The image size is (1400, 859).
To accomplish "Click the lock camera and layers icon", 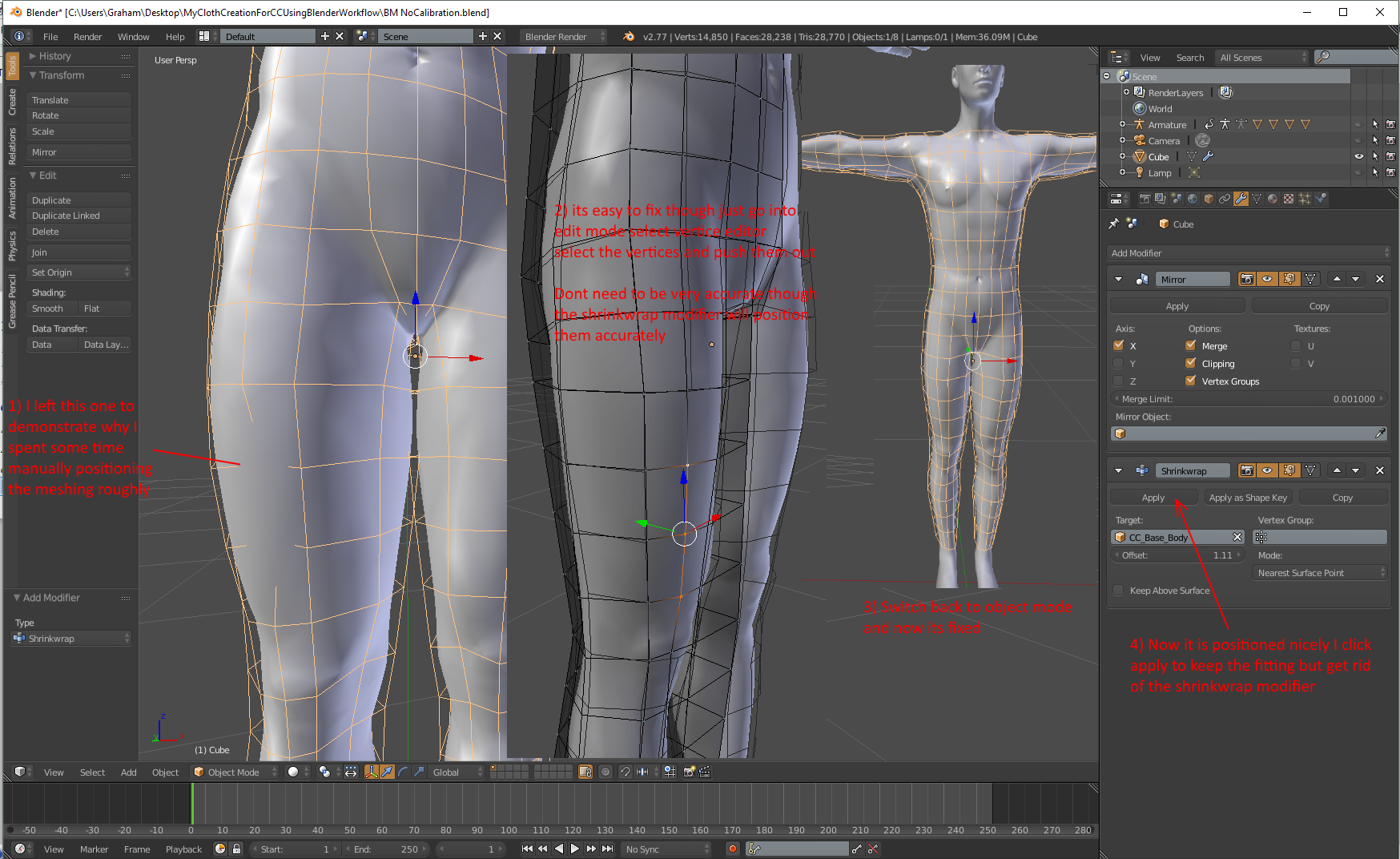I will (x=585, y=772).
